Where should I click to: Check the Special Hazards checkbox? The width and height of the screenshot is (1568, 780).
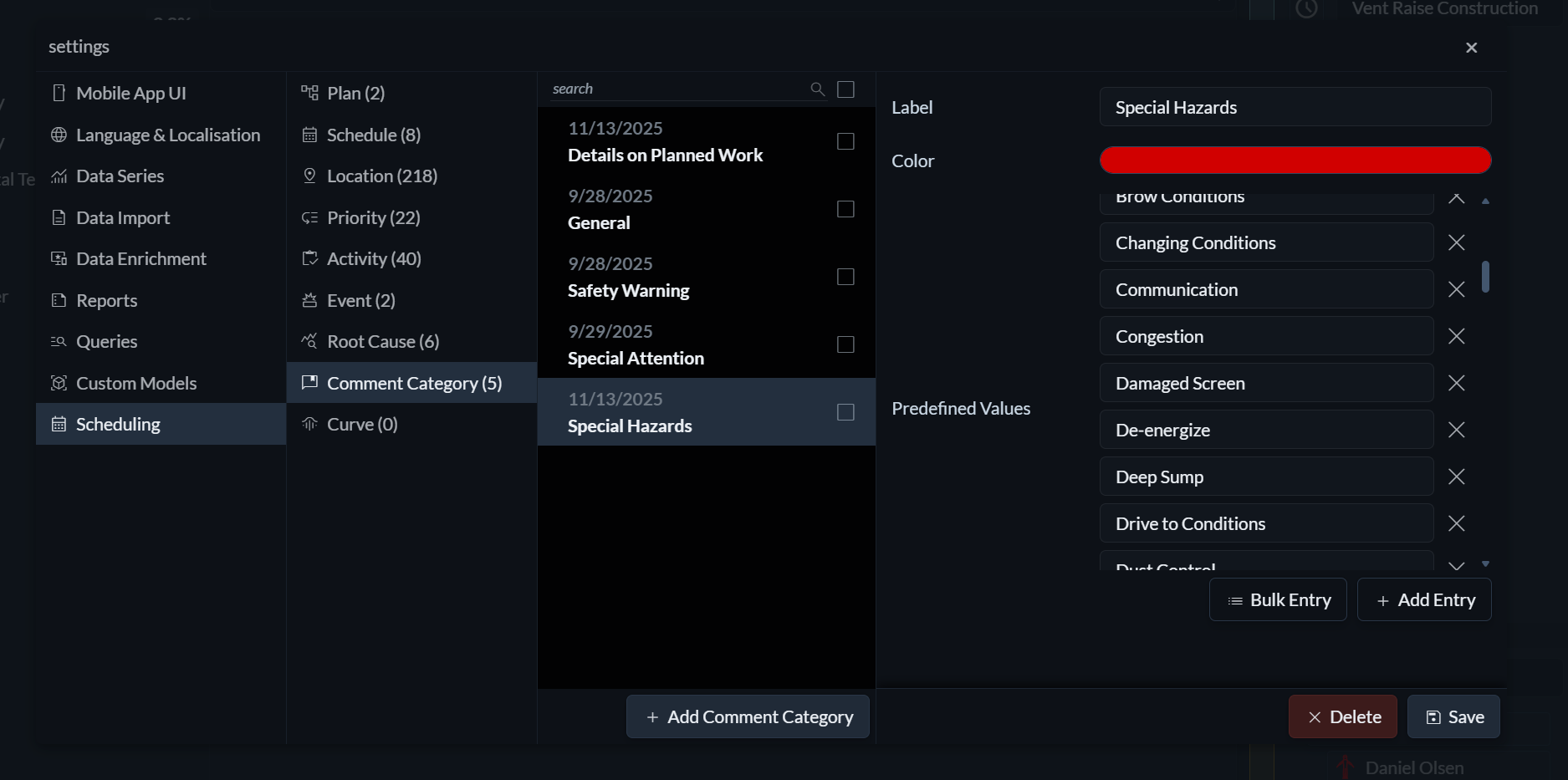[845, 412]
